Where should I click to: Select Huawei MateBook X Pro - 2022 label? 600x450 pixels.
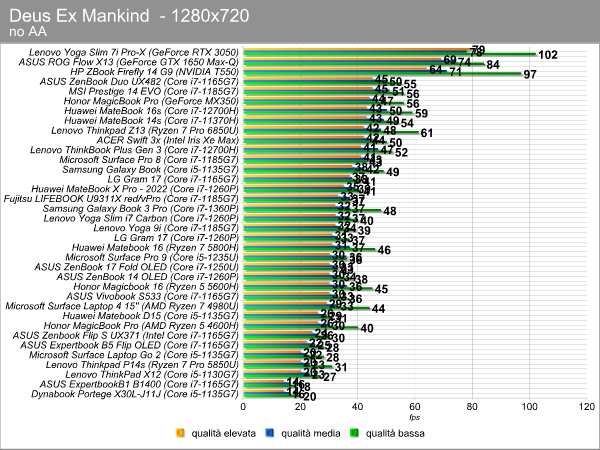pyautogui.click(x=135, y=189)
